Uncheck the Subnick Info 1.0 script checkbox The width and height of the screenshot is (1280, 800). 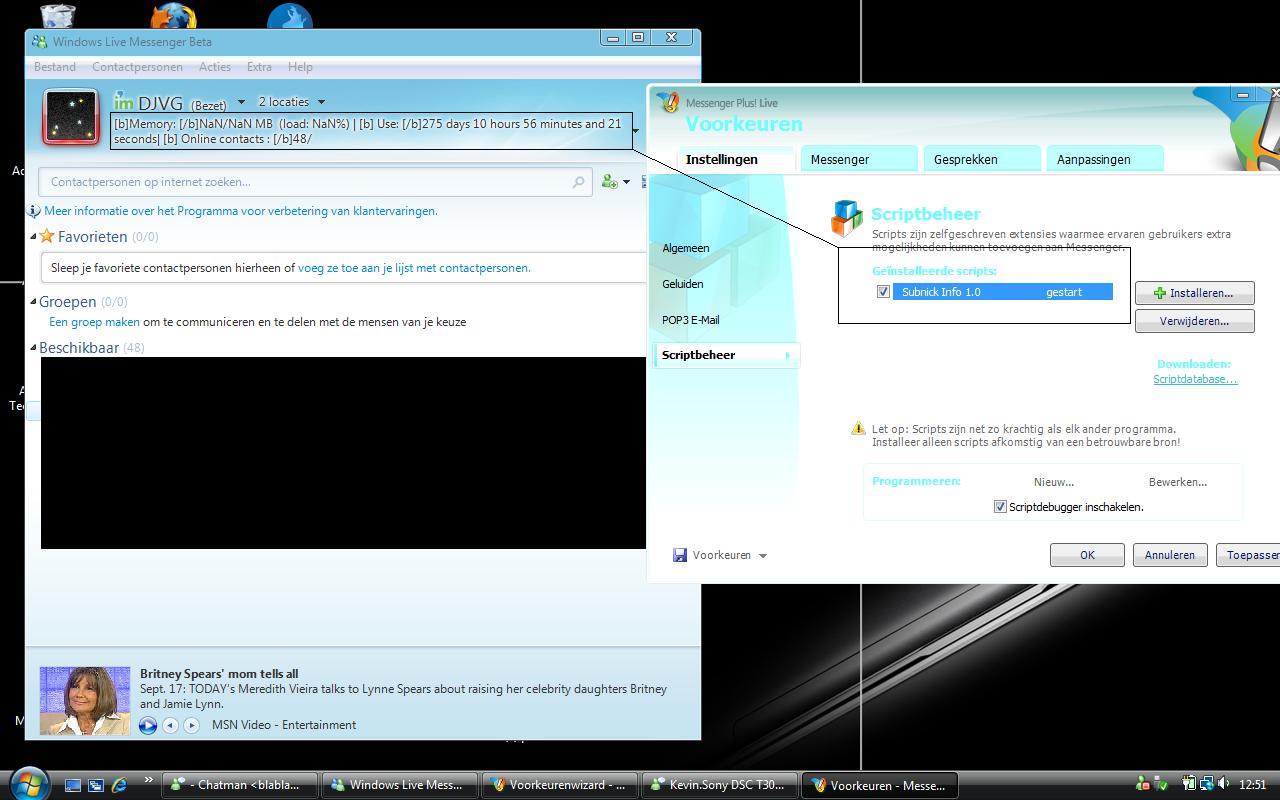point(883,292)
